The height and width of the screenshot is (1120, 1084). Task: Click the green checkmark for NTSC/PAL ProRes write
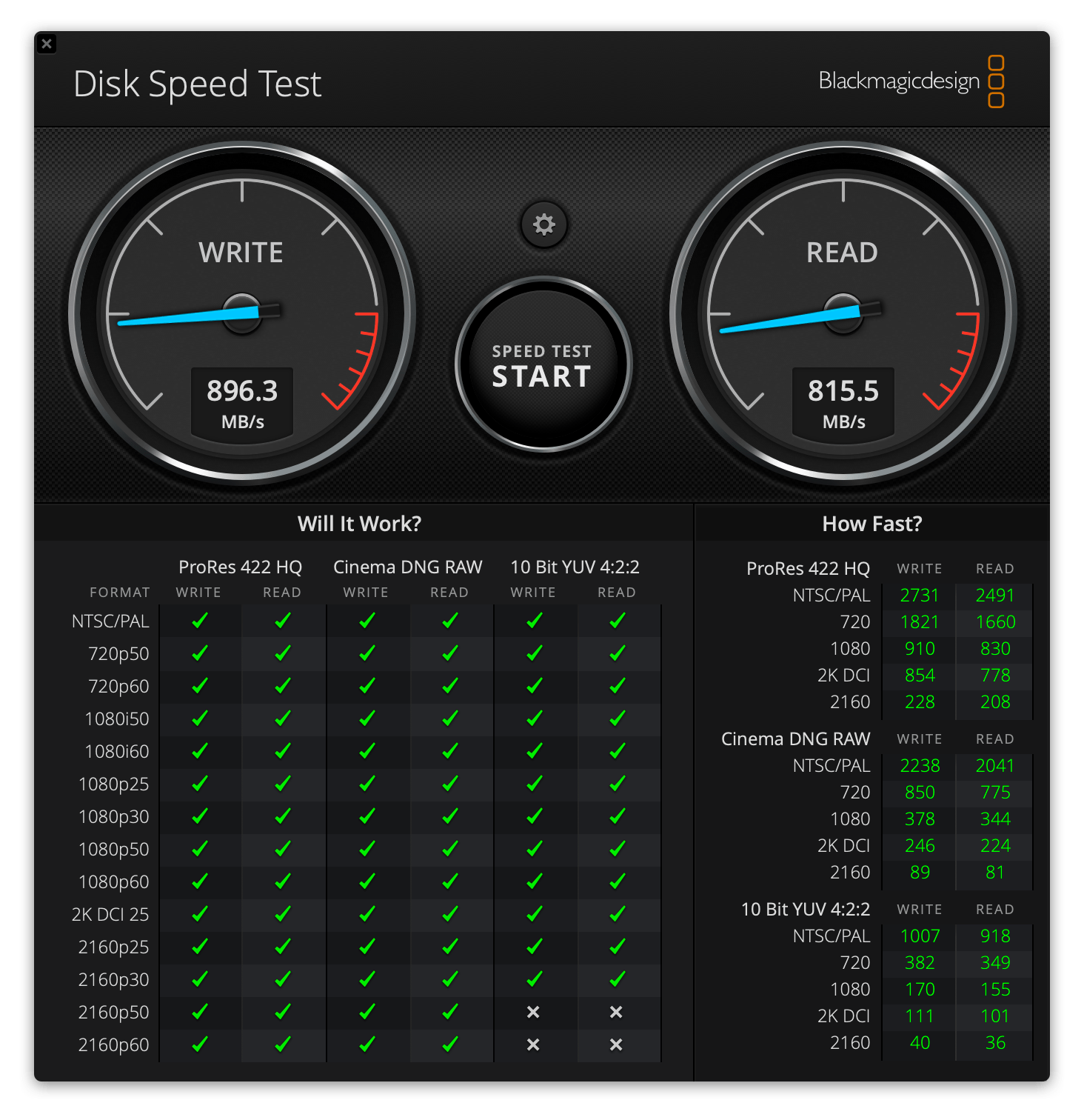[198, 621]
